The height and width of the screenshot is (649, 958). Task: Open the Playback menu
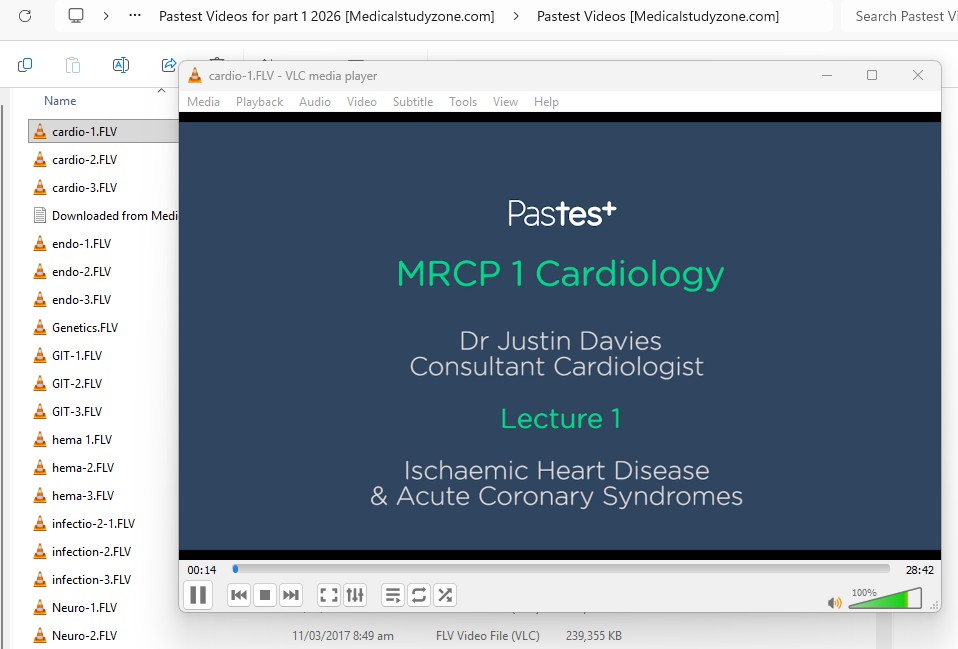[x=260, y=101]
